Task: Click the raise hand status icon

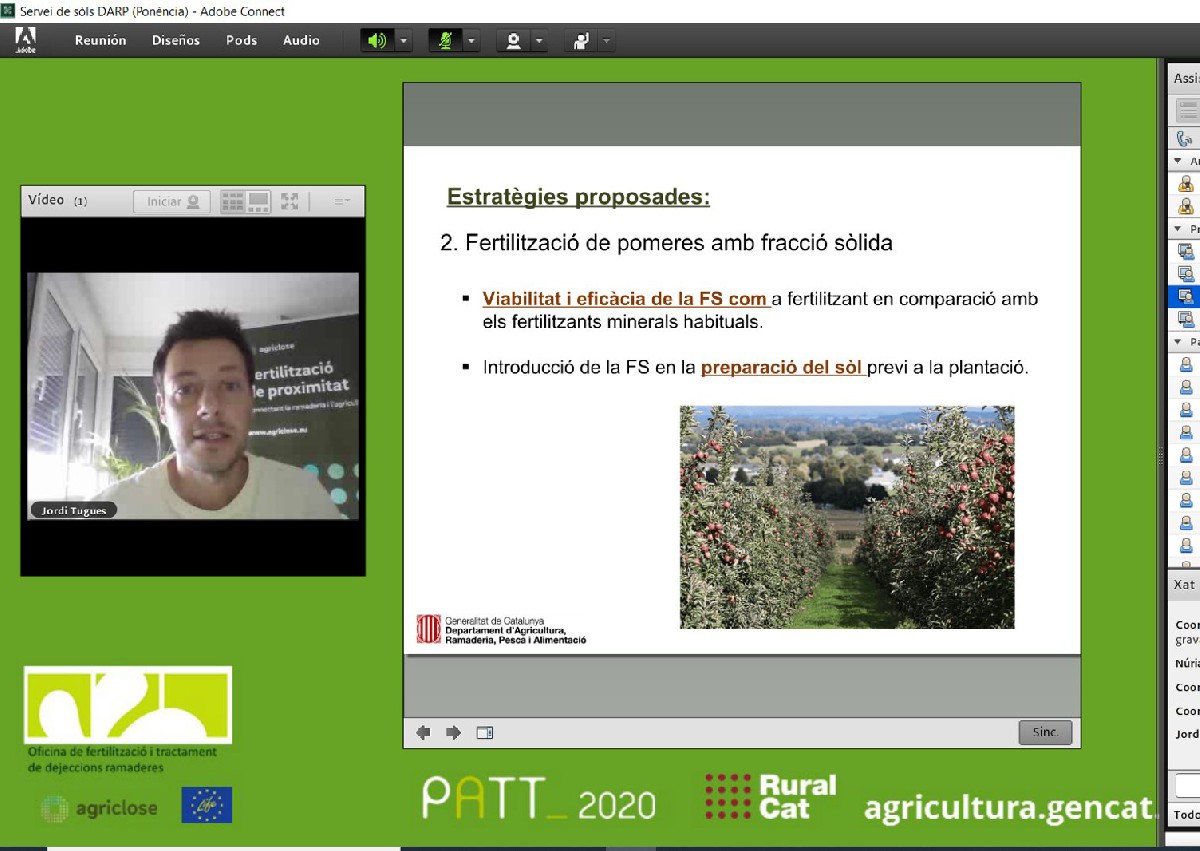Action: click(x=580, y=41)
